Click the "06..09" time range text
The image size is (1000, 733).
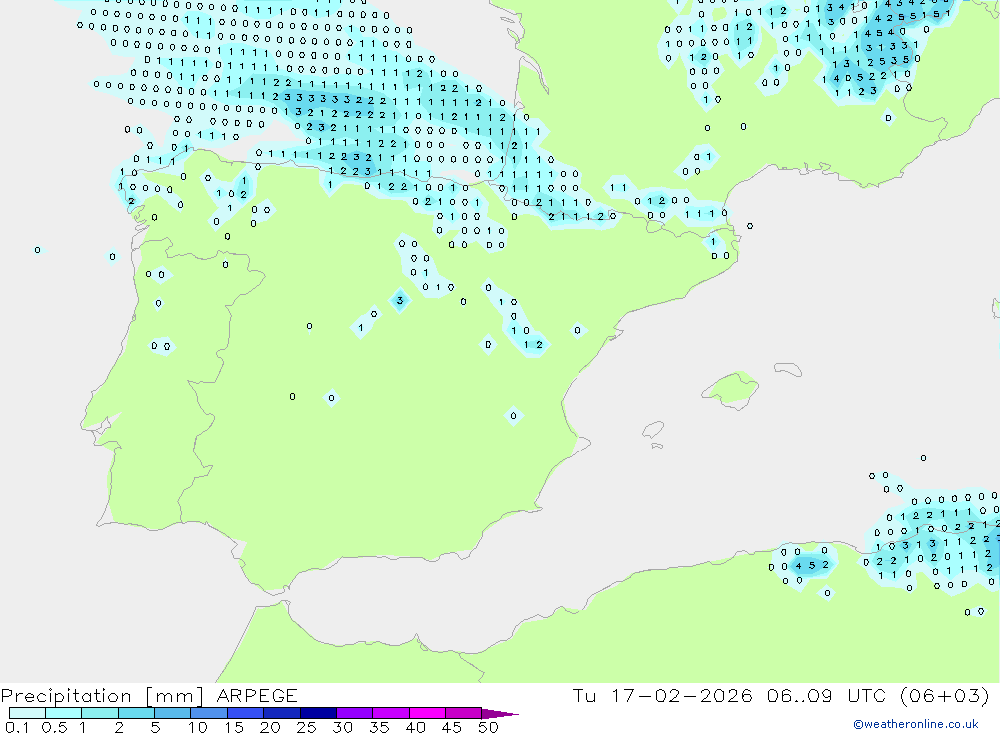[800, 695]
